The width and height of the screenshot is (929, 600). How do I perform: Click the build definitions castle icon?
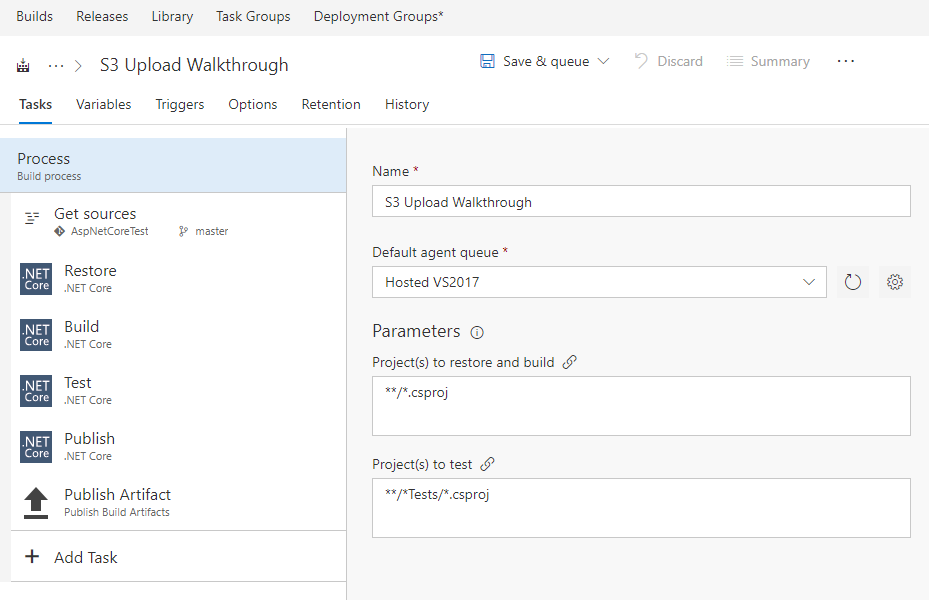[23, 65]
